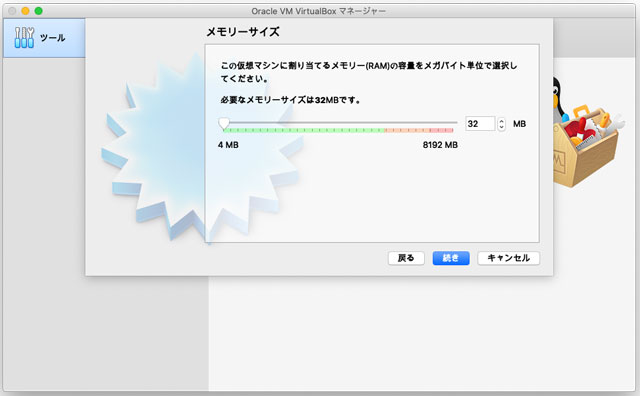
Task: Click the 8192 MB maximum label
Action: coord(440,145)
